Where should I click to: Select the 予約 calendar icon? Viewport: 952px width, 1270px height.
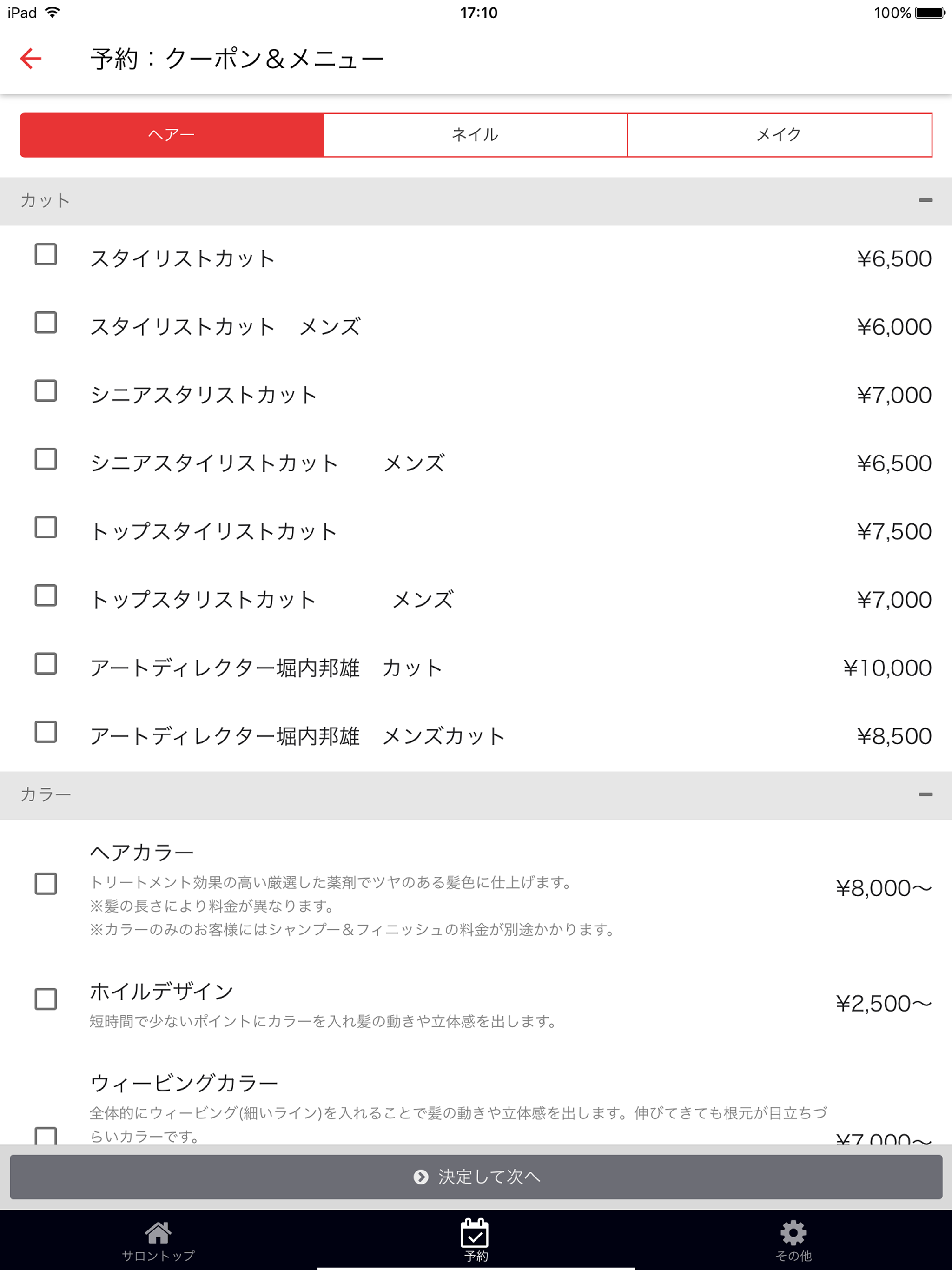[x=475, y=1233]
